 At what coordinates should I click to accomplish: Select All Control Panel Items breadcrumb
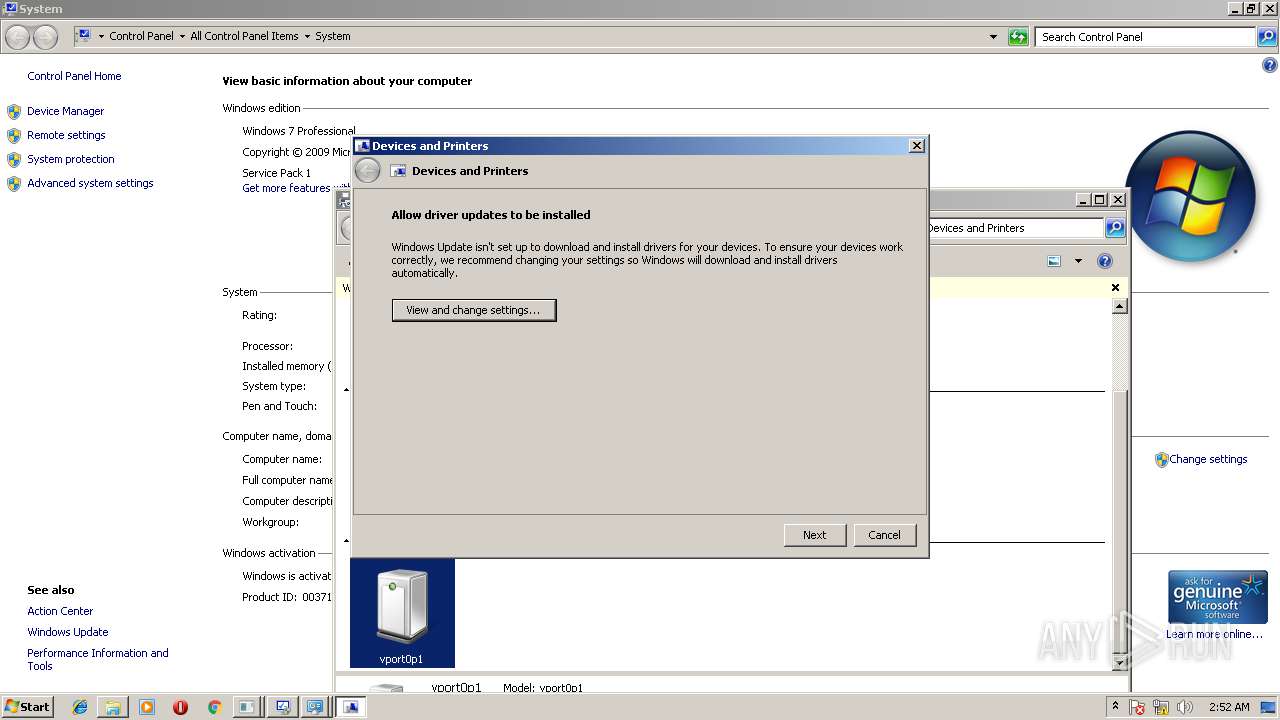pyautogui.click(x=244, y=36)
